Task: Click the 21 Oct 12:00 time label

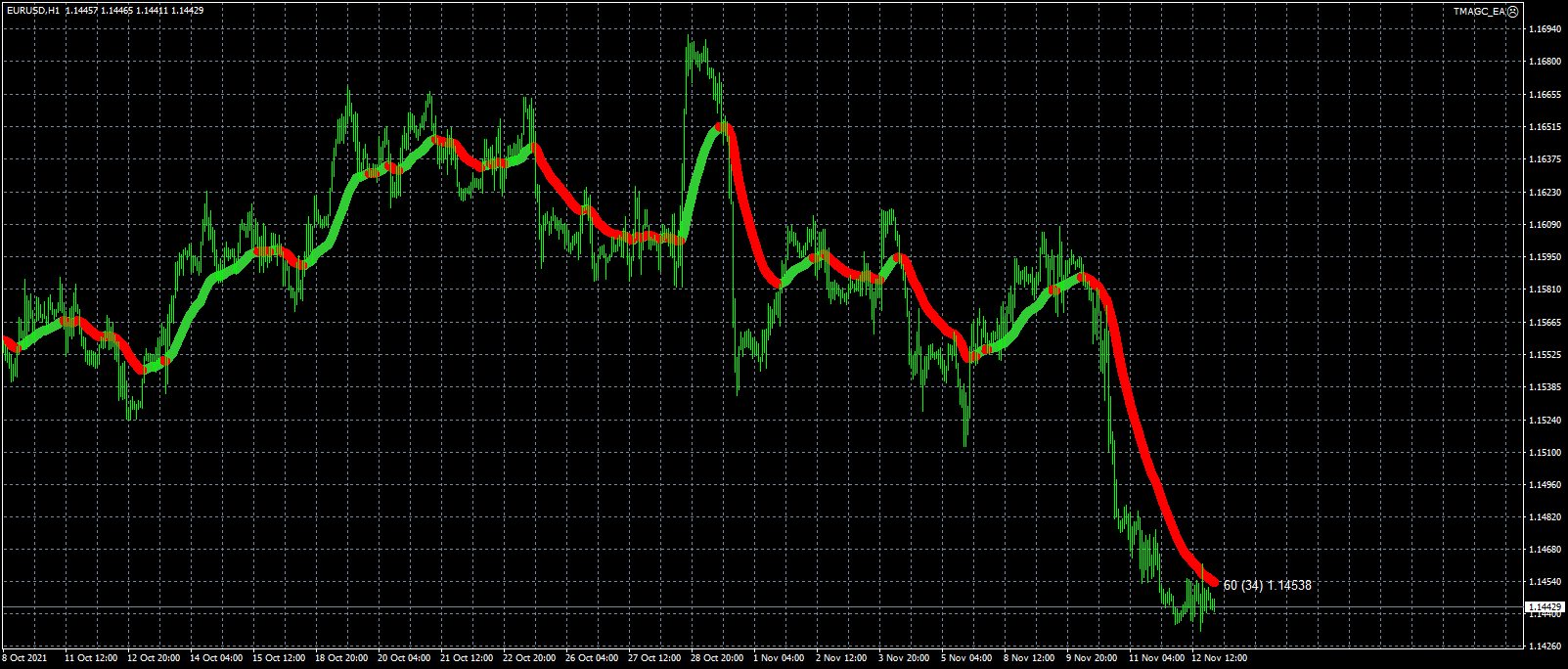Action: pos(467,658)
